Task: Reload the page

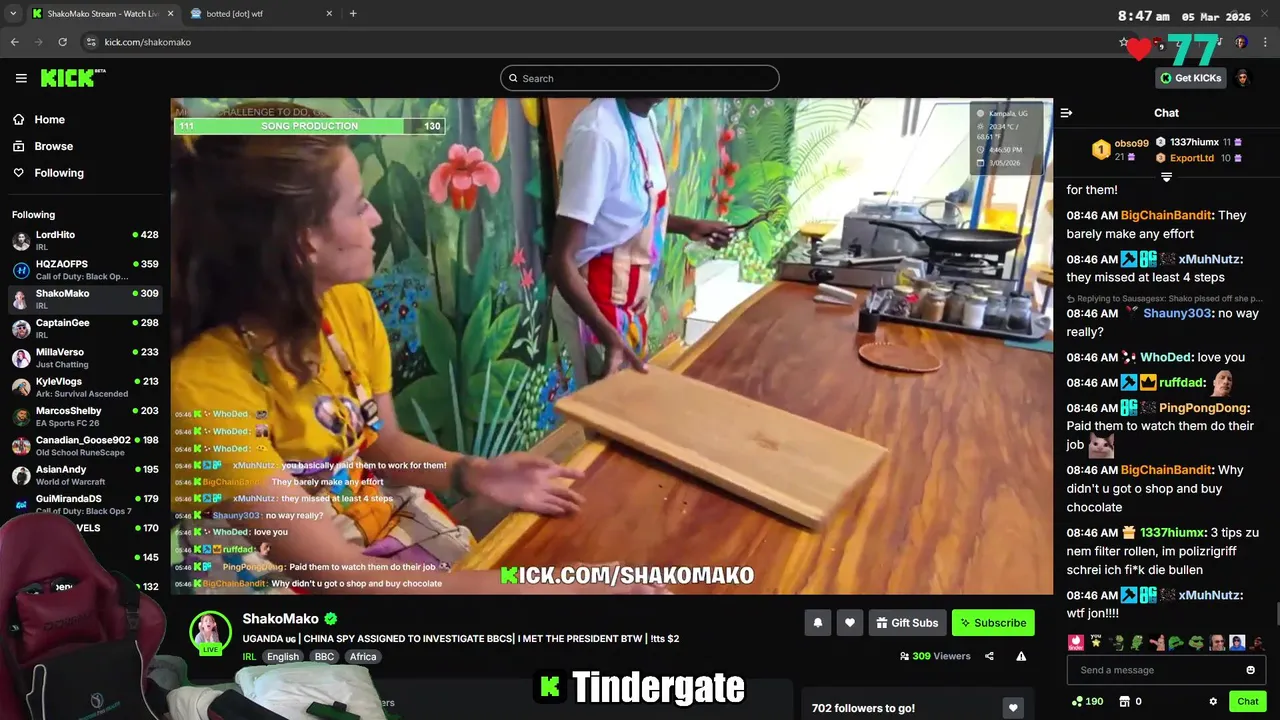Action: pos(63,42)
